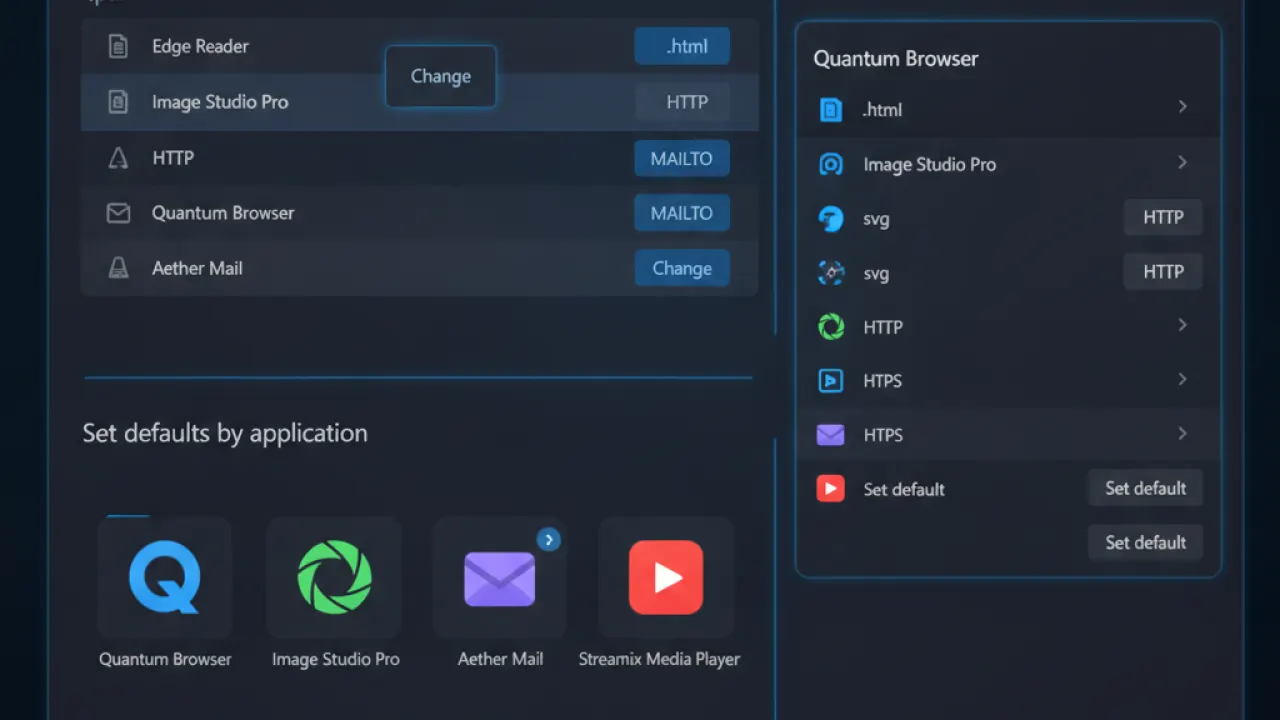The height and width of the screenshot is (720, 1280).
Task: Open the purple Aether Mail app tile
Action: 500,579
